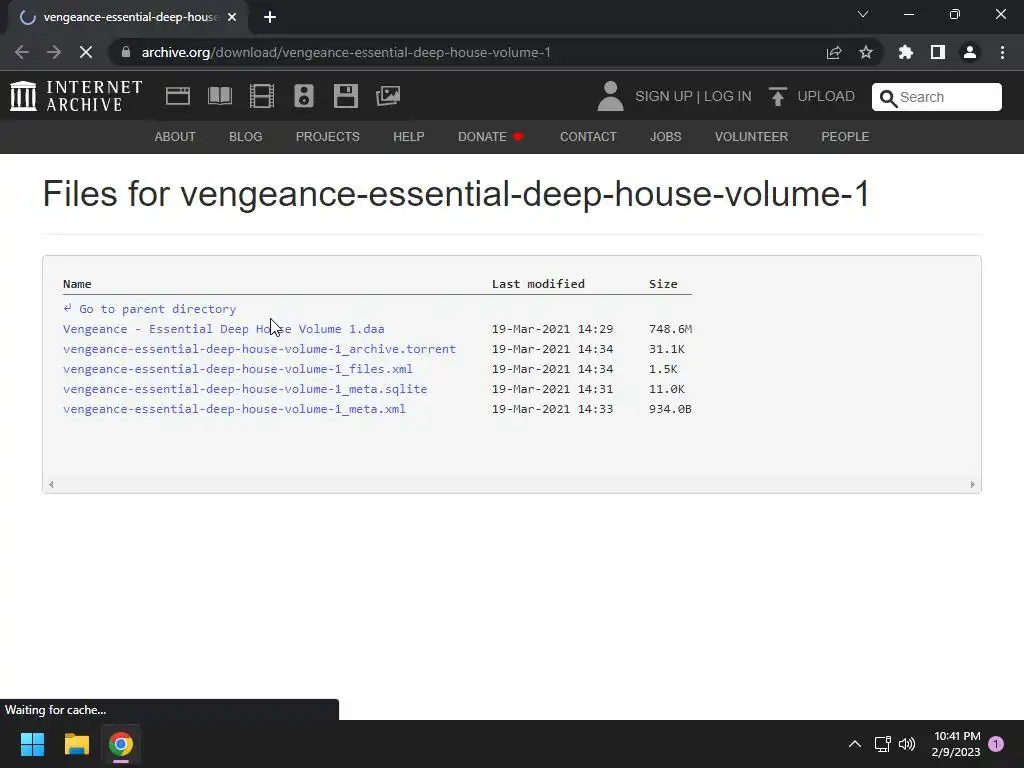
Task: Click the UPLOAD link text
Action: point(826,96)
